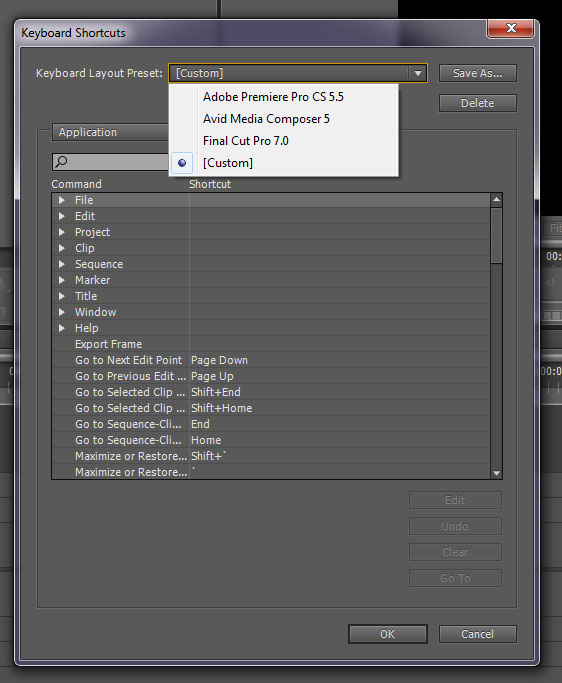The width and height of the screenshot is (562, 683).
Task: Select the Go to Next Edit Point command
Action: 129,360
